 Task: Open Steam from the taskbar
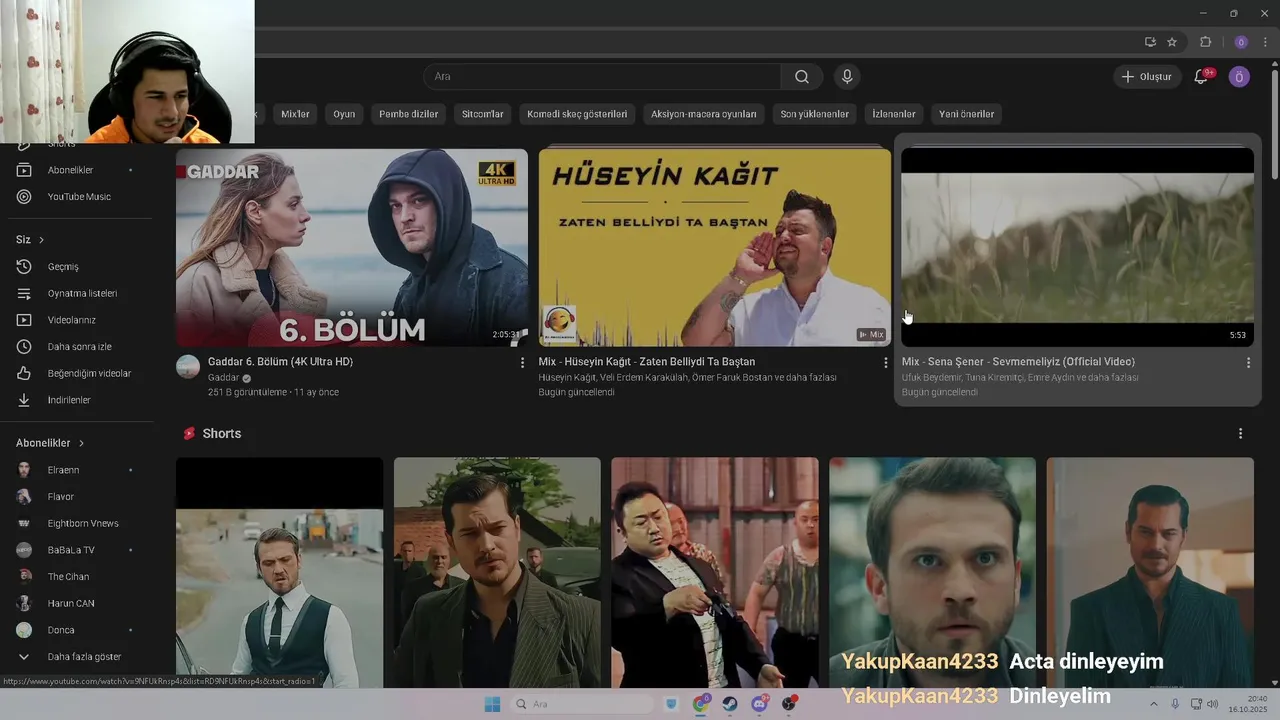tap(730, 704)
